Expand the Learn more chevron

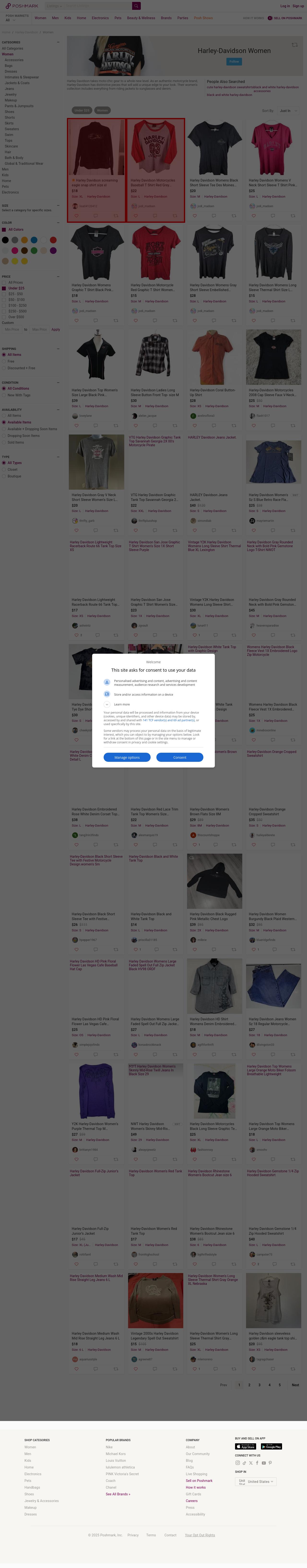point(107,704)
